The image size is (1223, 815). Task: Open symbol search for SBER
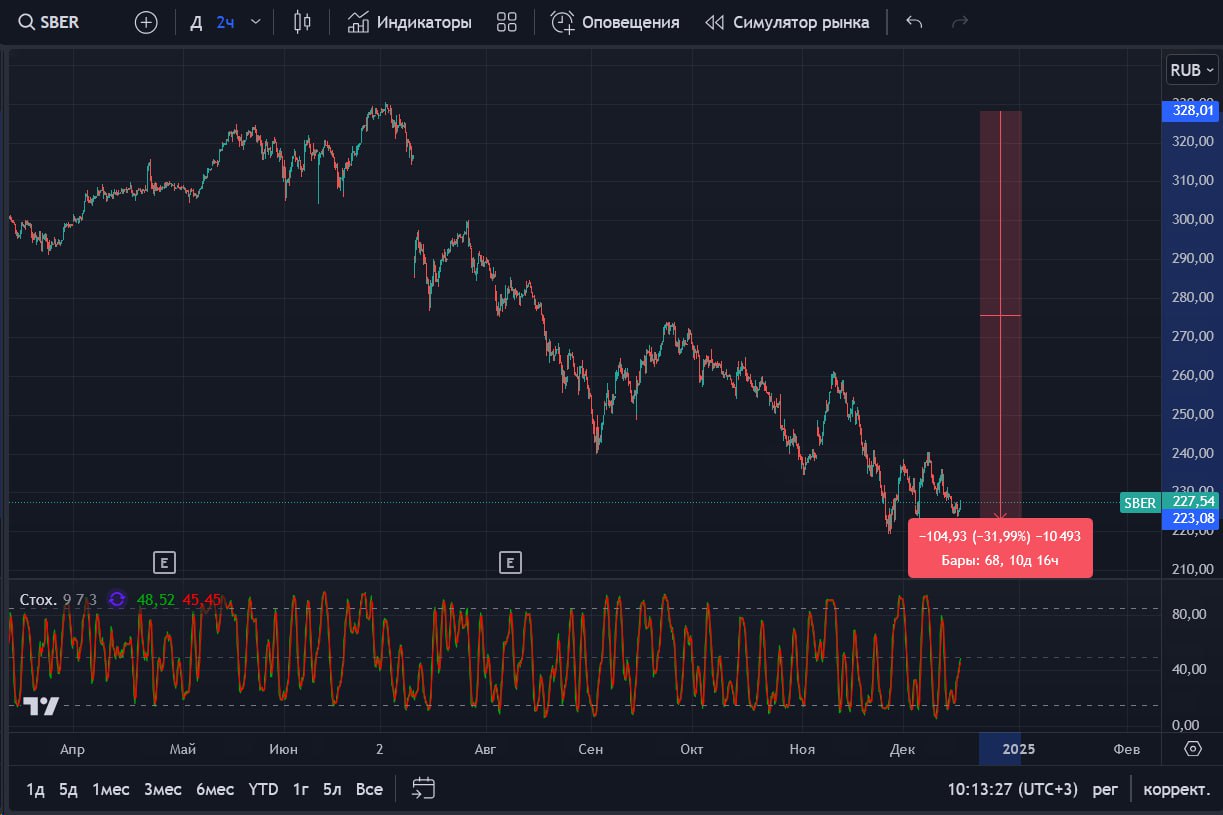pos(49,22)
